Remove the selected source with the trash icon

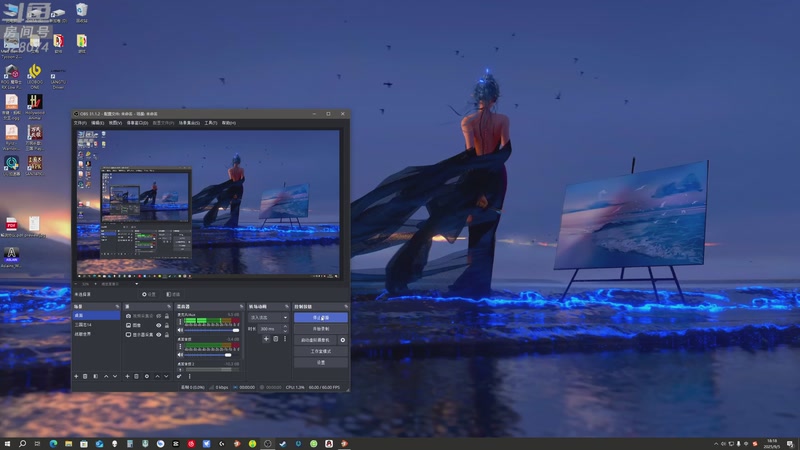click(136, 377)
